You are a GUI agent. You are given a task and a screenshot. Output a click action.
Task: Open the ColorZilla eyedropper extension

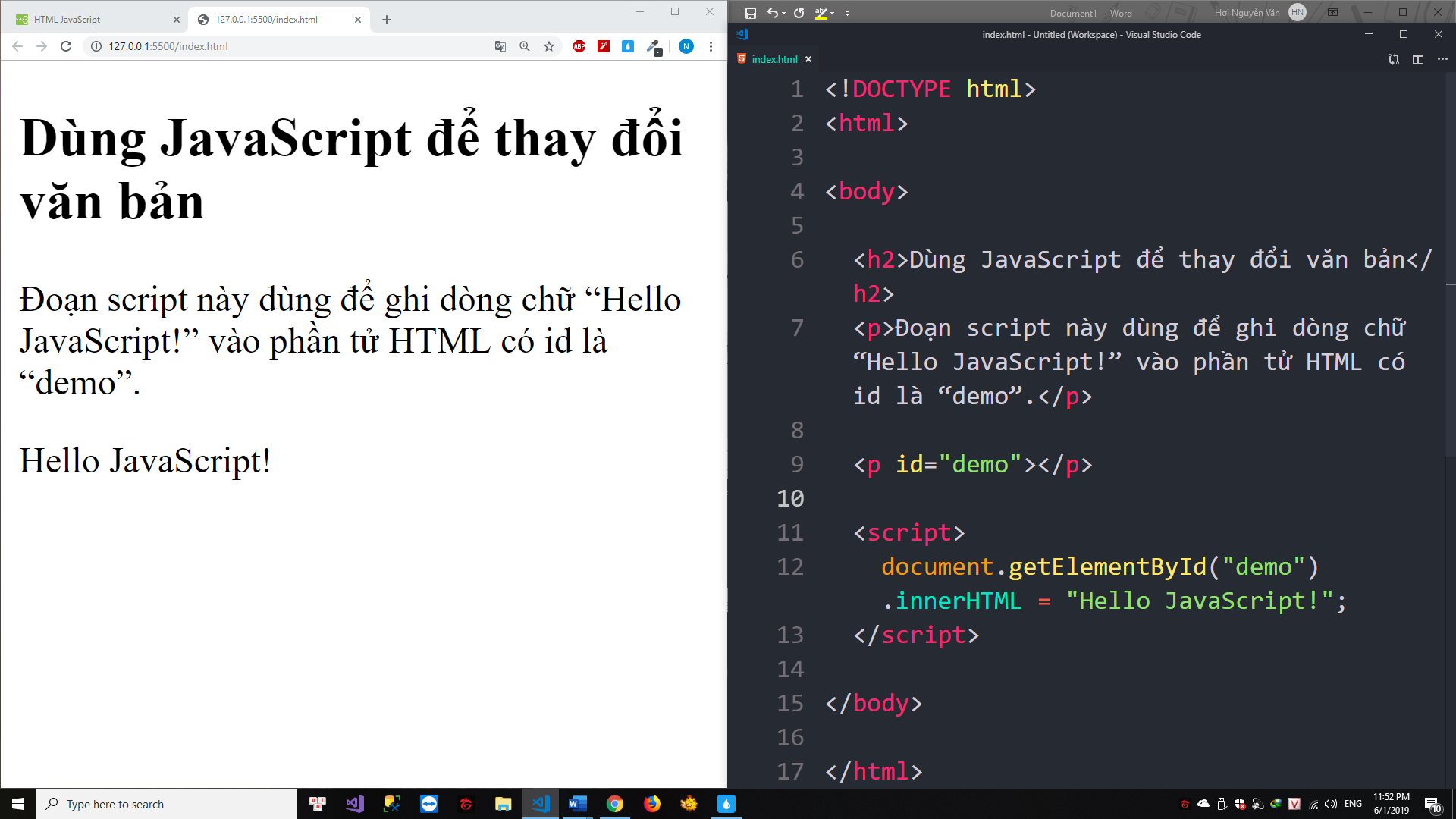(653, 46)
